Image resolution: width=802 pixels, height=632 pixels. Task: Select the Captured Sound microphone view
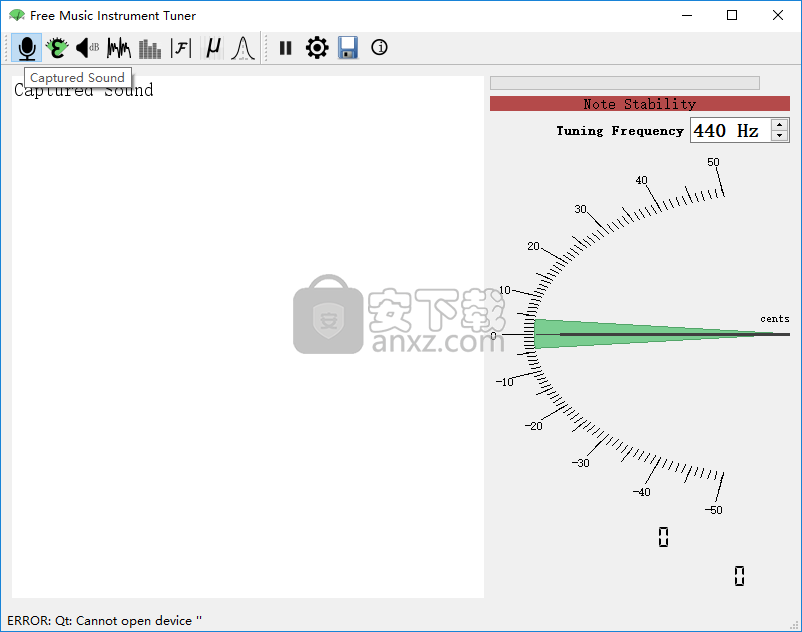coord(27,48)
